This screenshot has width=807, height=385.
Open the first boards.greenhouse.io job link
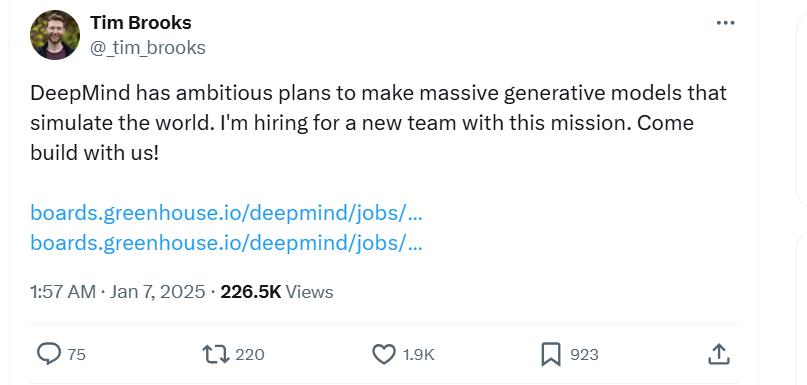226,213
